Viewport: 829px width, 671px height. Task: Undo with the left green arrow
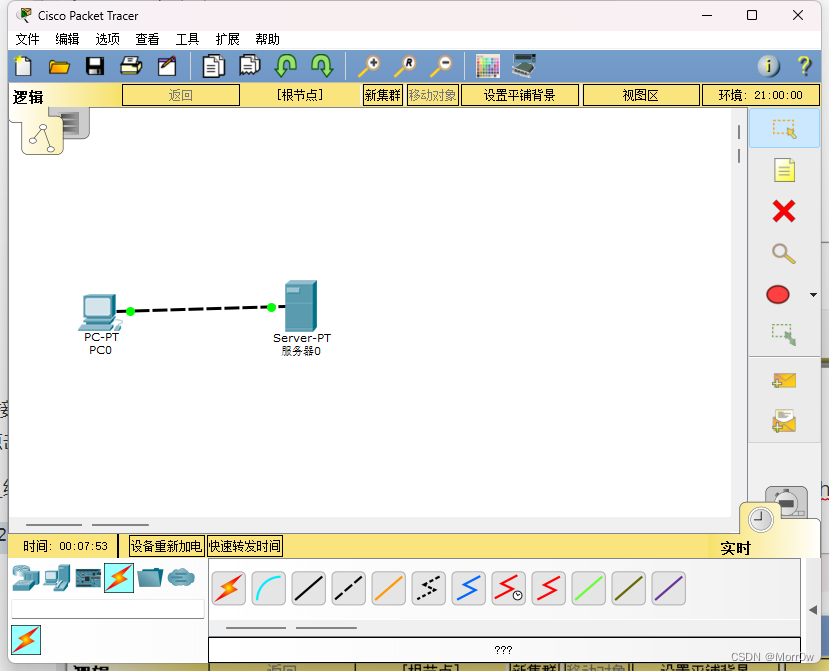click(286, 66)
